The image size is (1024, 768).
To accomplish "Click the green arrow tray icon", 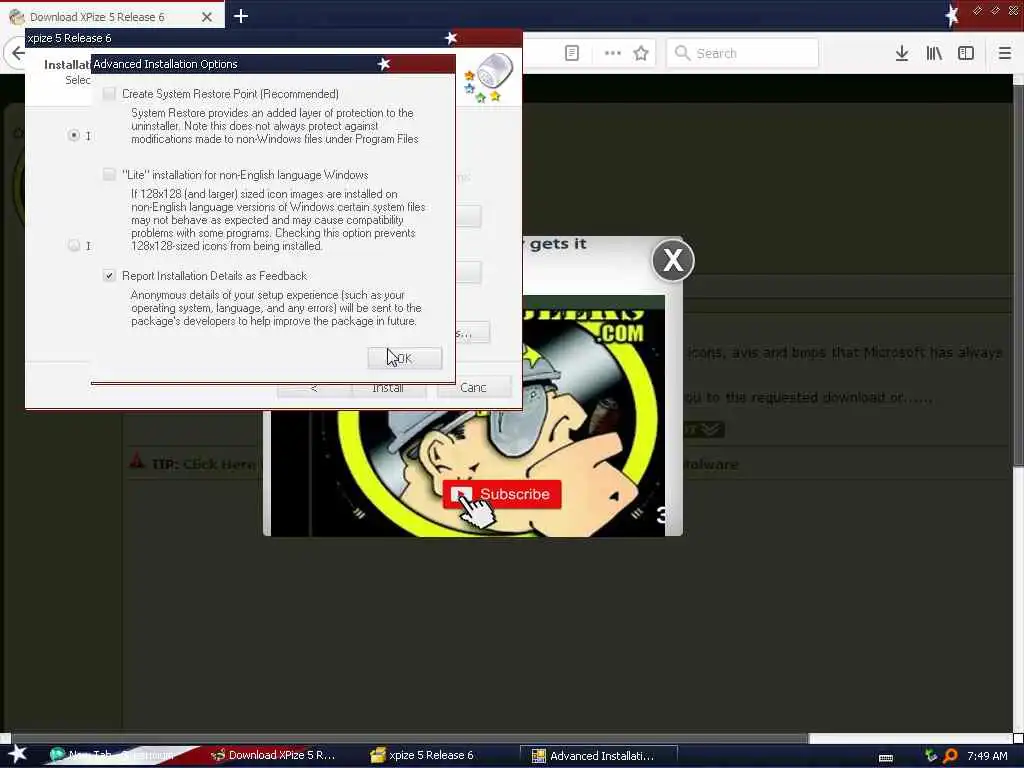I will point(931,756).
